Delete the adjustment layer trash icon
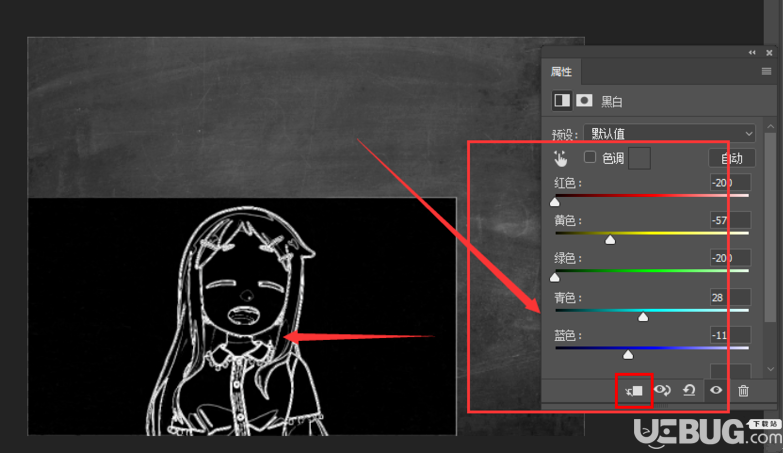The width and height of the screenshot is (783, 453). (744, 391)
